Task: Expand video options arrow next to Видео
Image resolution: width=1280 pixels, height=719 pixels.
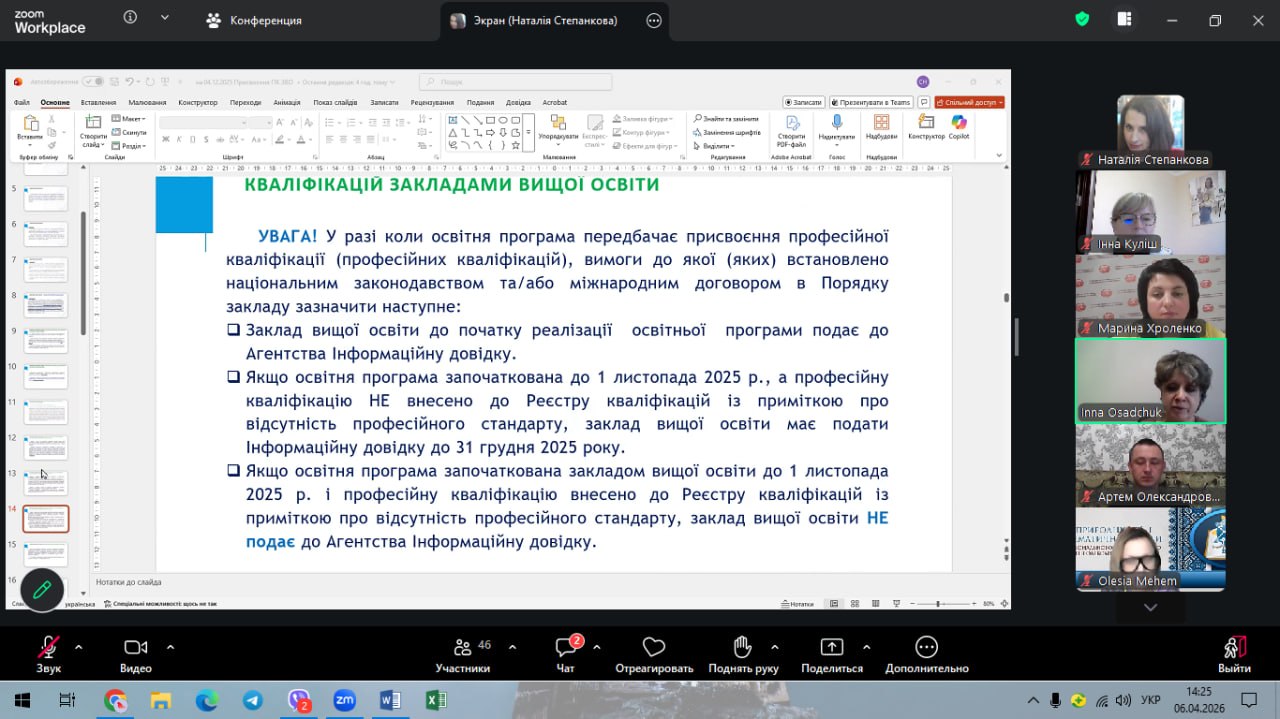Action: [170, 646]
